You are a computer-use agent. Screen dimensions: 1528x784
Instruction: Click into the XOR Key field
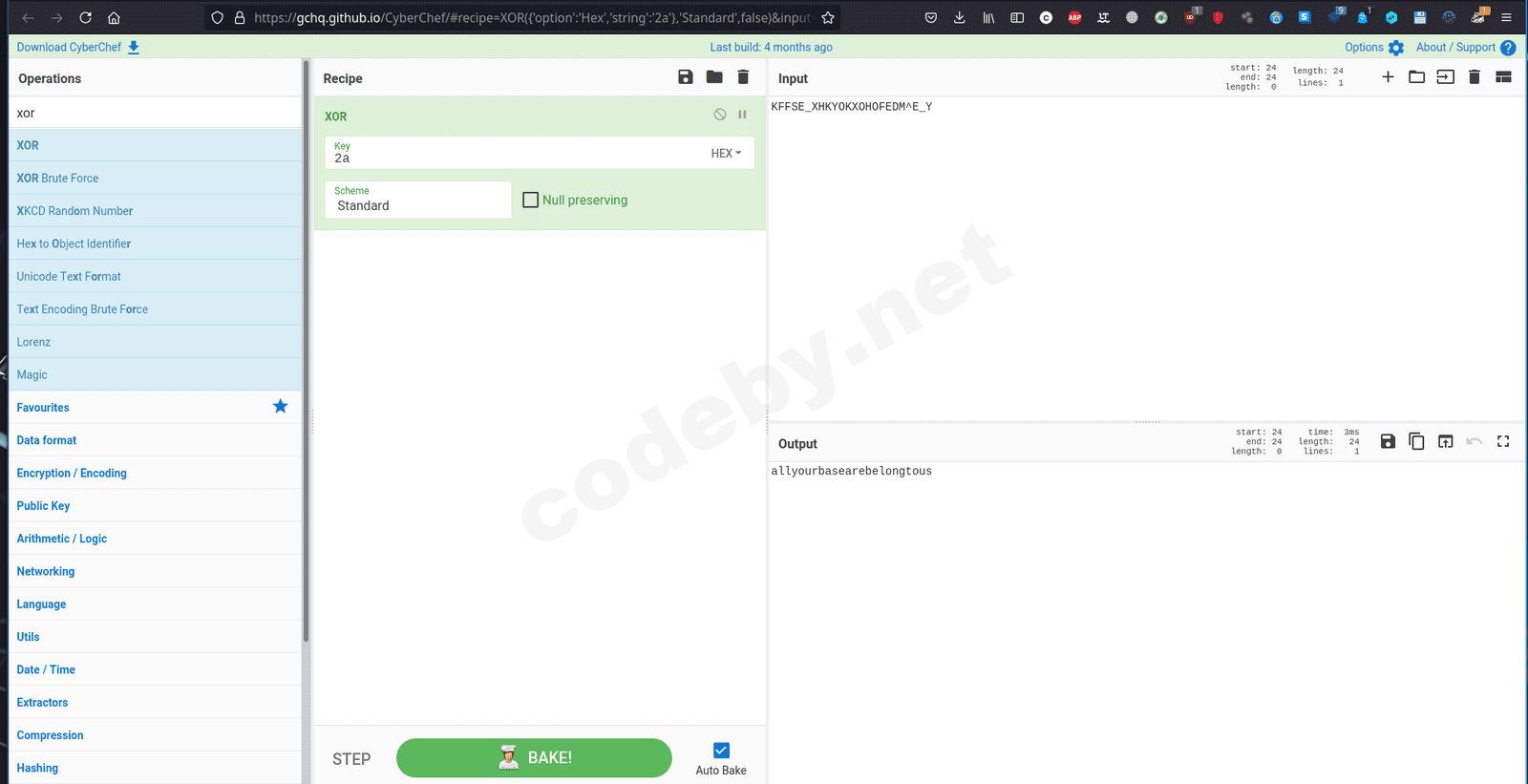tap(516, 153)
